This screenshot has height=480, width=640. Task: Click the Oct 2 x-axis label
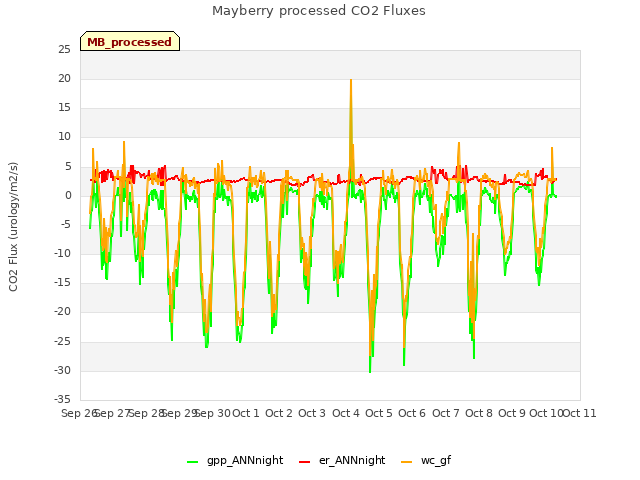point(279,413)
